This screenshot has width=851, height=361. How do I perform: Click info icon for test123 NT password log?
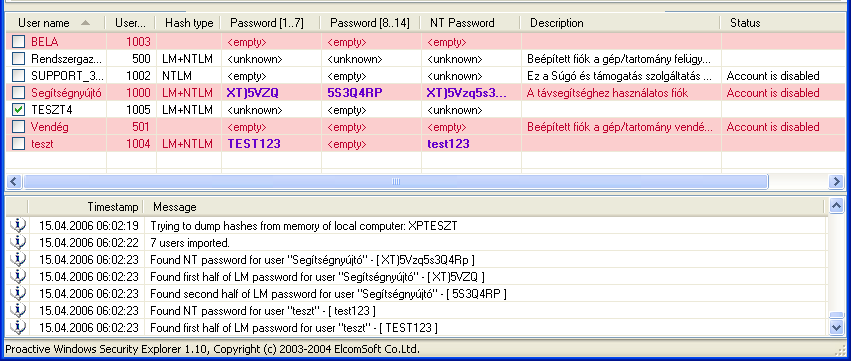pyautogui.click(x=18, y=311)
